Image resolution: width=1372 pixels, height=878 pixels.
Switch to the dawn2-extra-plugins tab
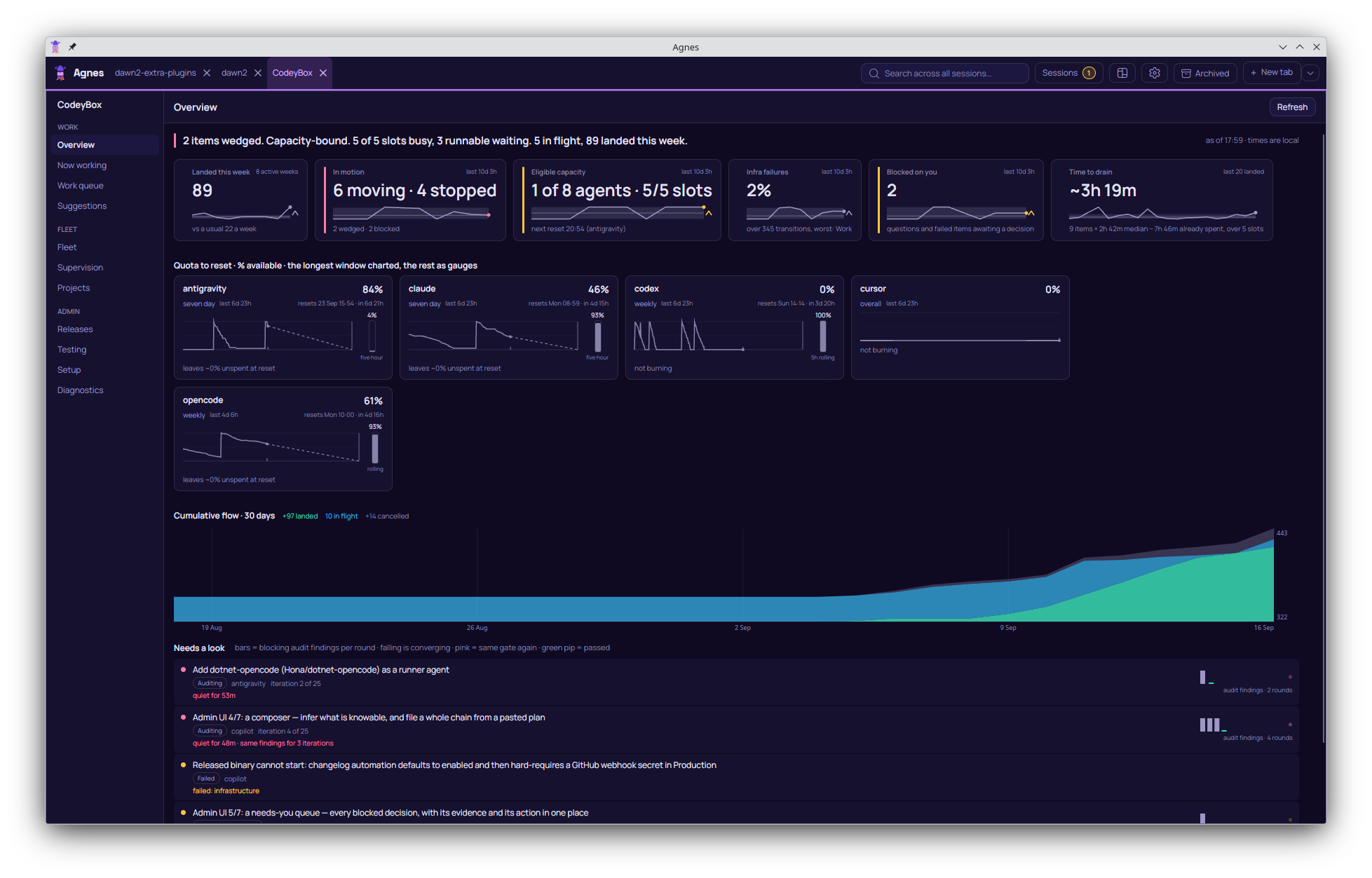tap(156, 73)
